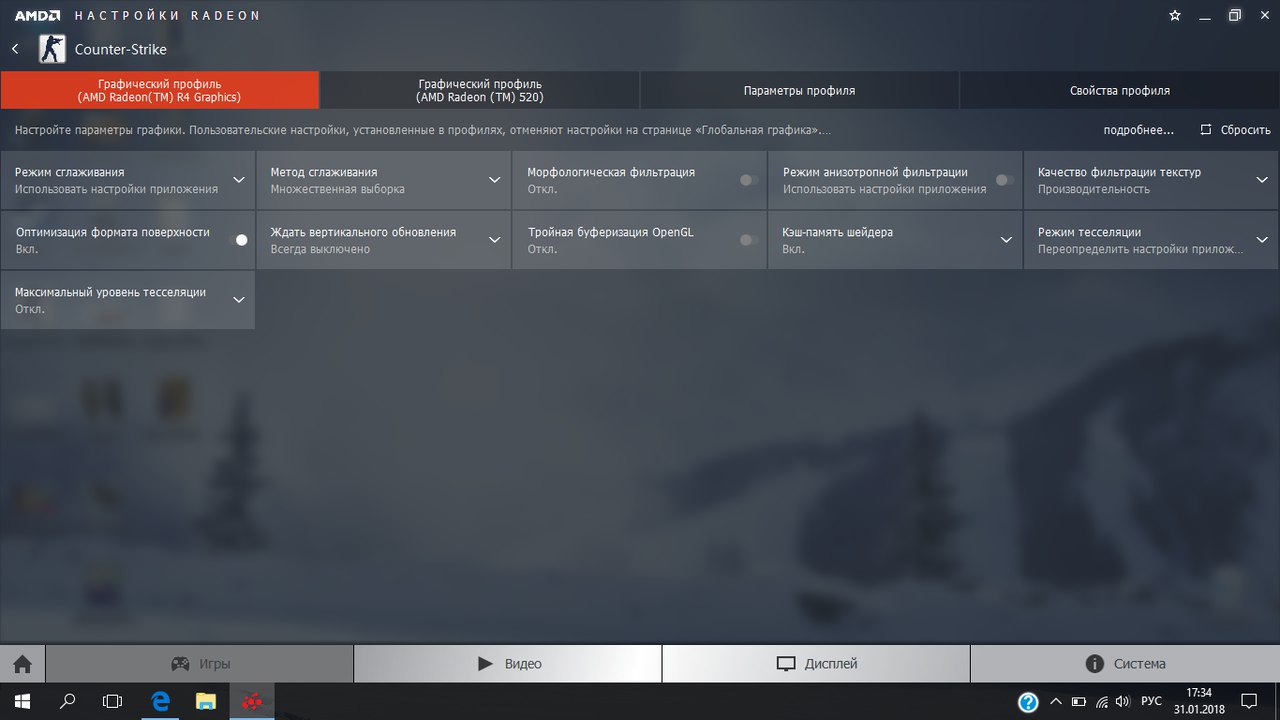Open the Параметры профиля tab

[x=800, y=90]
